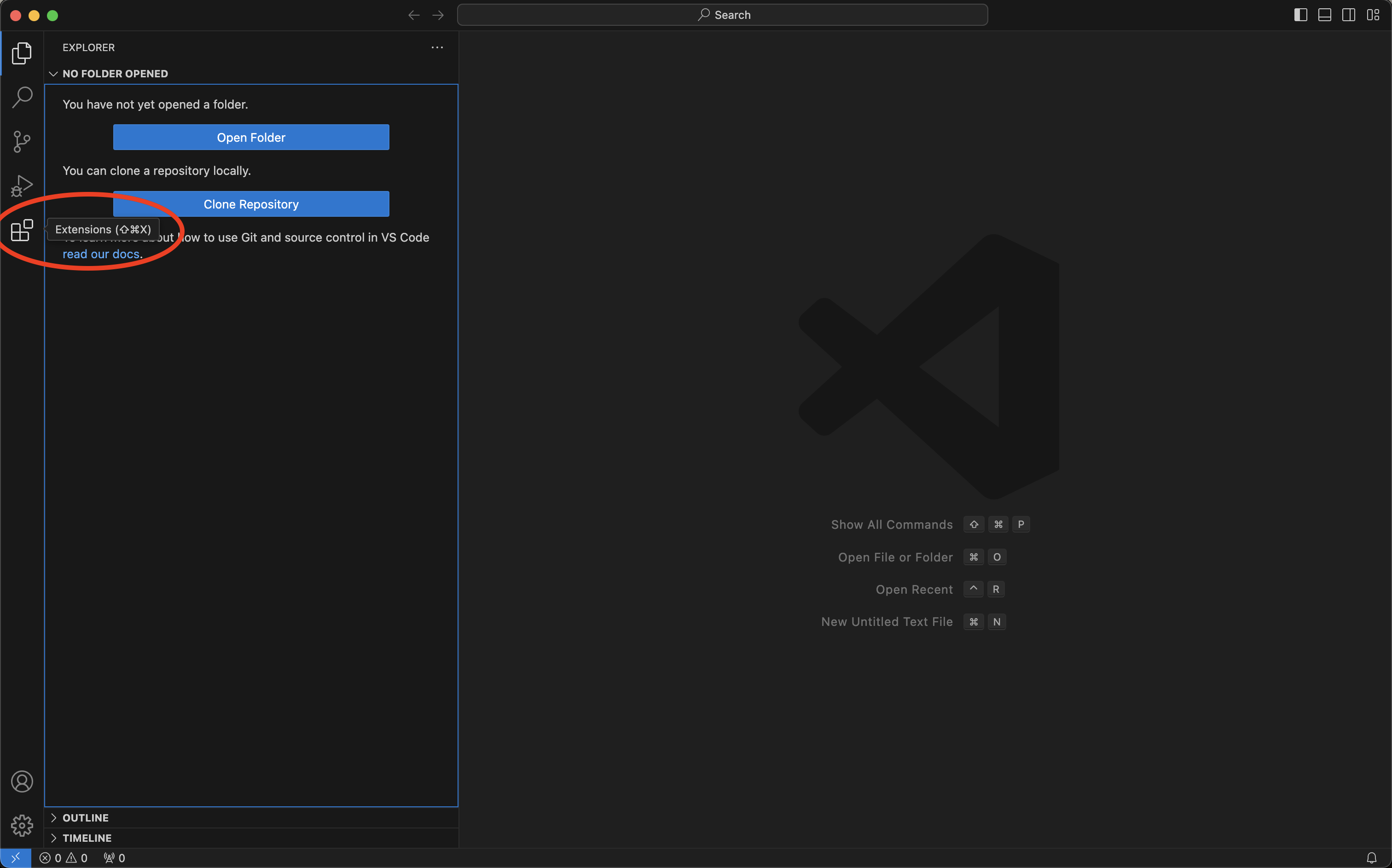The height and width of the screenshot is (868, 1392).
Task: Open the Explorer view in activity bar
Action: [x=22, y=53]
